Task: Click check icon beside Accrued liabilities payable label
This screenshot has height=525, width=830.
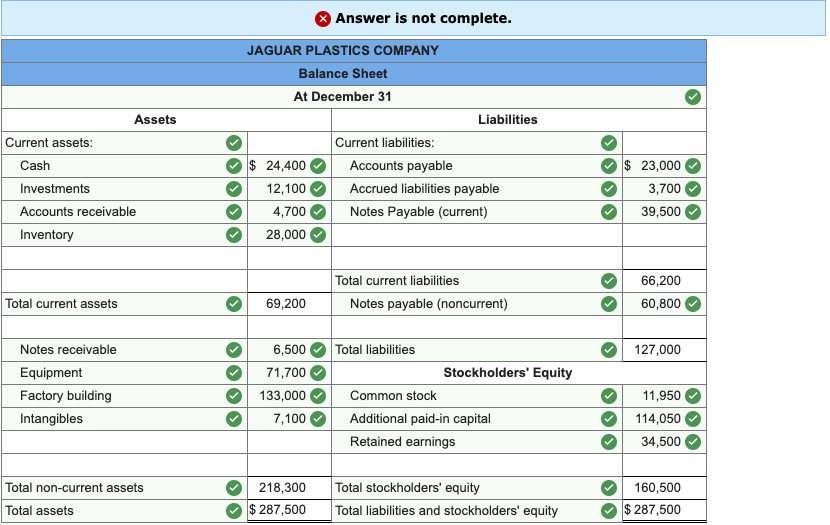Action: point(609,188)
